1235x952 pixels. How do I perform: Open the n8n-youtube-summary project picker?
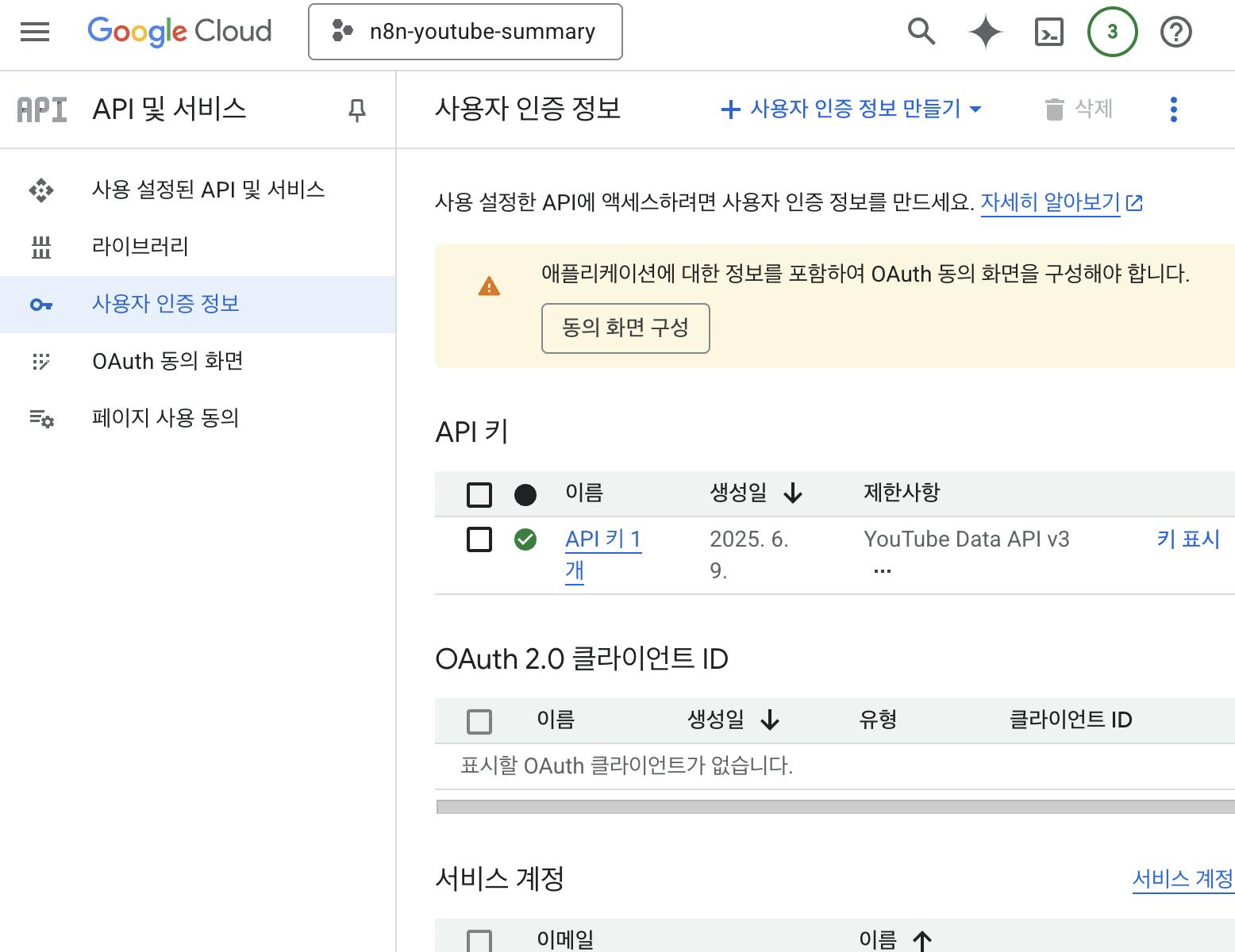click(x=465, y=32)
